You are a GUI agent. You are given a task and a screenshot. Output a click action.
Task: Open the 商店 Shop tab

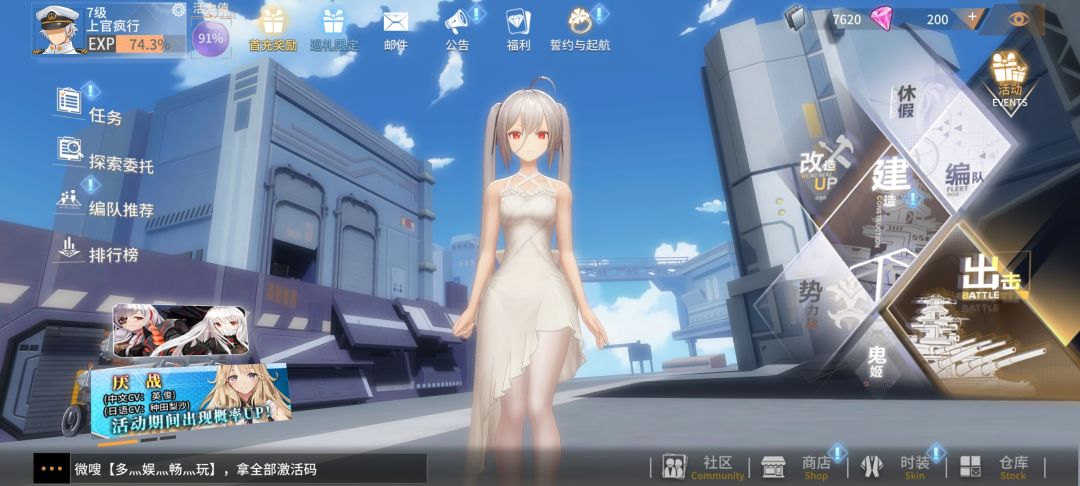(x=803, y=467)
